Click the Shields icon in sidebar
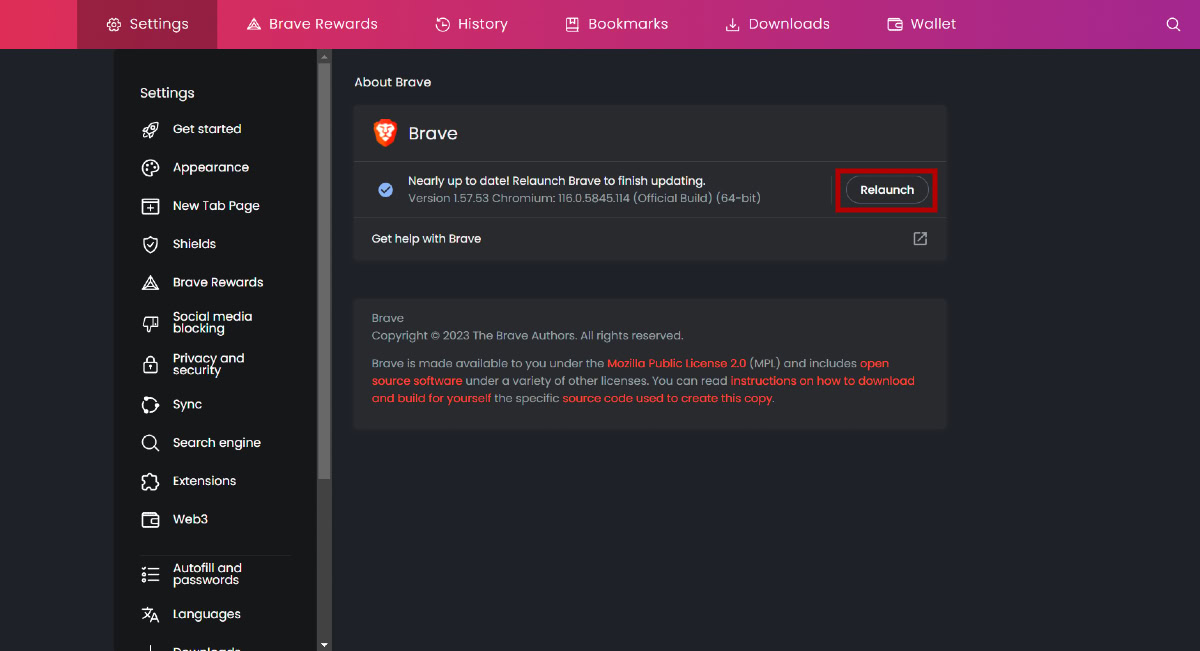Viewport: 1200px width, 651px height. (150, 244)
